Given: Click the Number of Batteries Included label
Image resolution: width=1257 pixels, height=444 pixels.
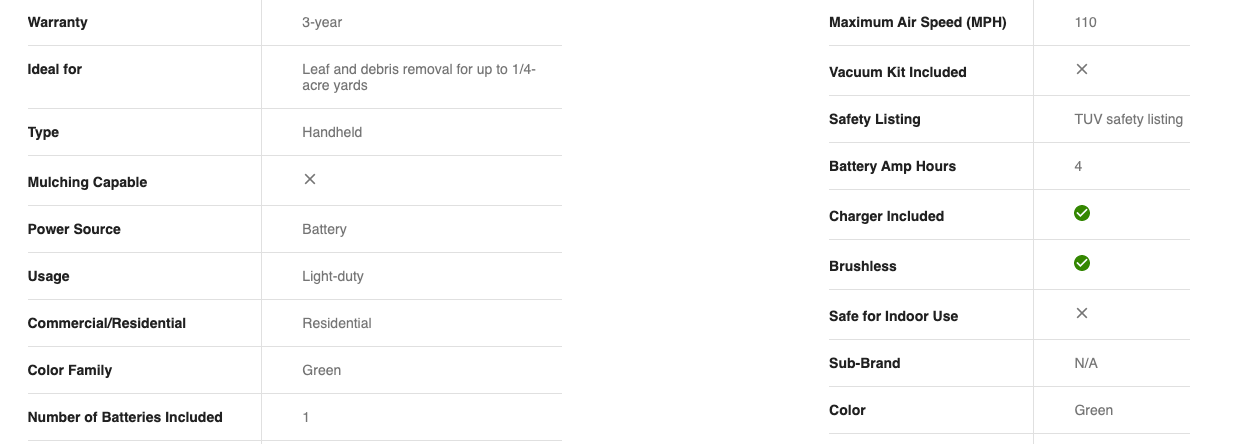Looking at the screenshot, I should [125, 417].
